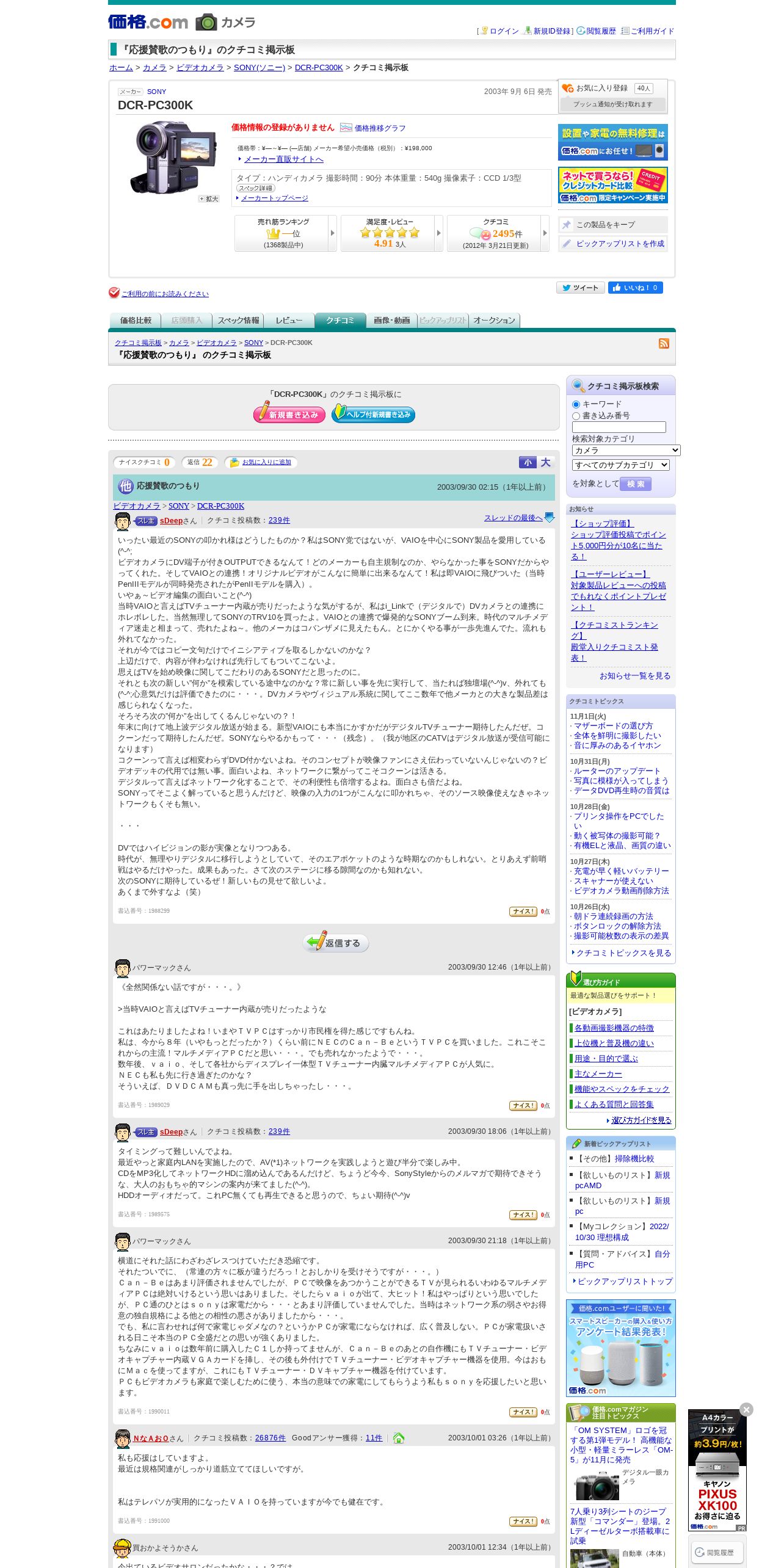Click the 設置や家電の無料修理 banner

point(612,142)
